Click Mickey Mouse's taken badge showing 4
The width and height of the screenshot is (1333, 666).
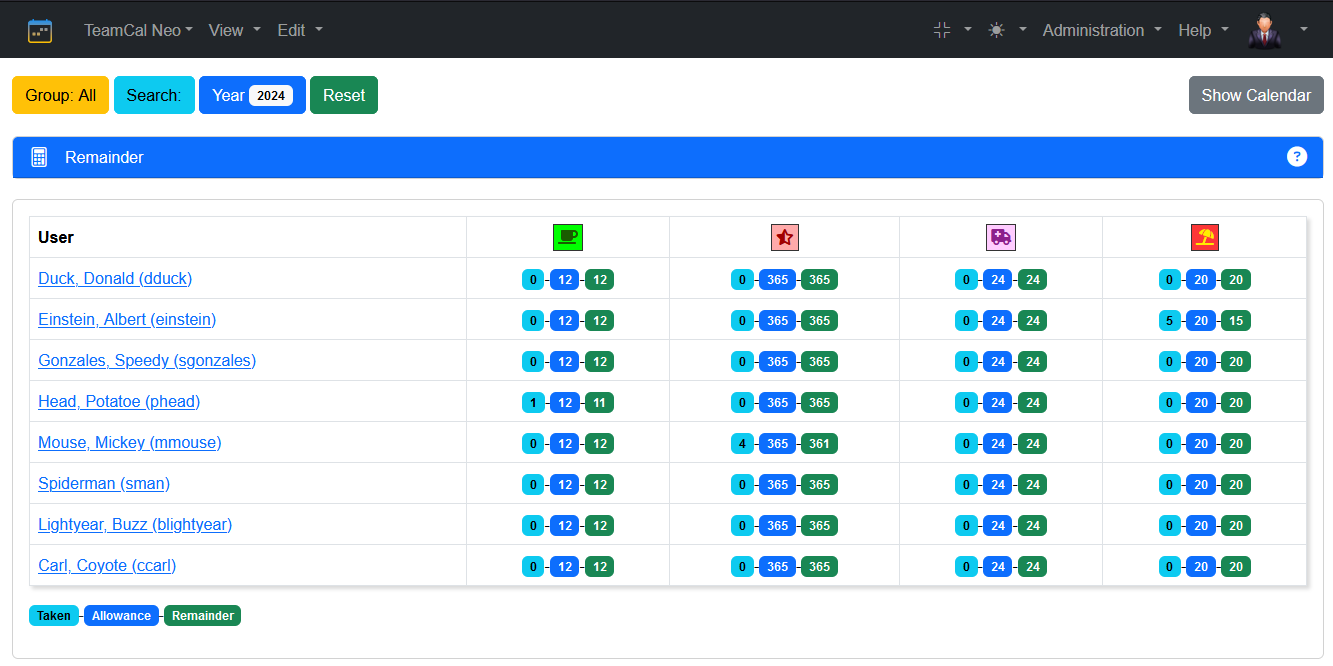[742, 444]
